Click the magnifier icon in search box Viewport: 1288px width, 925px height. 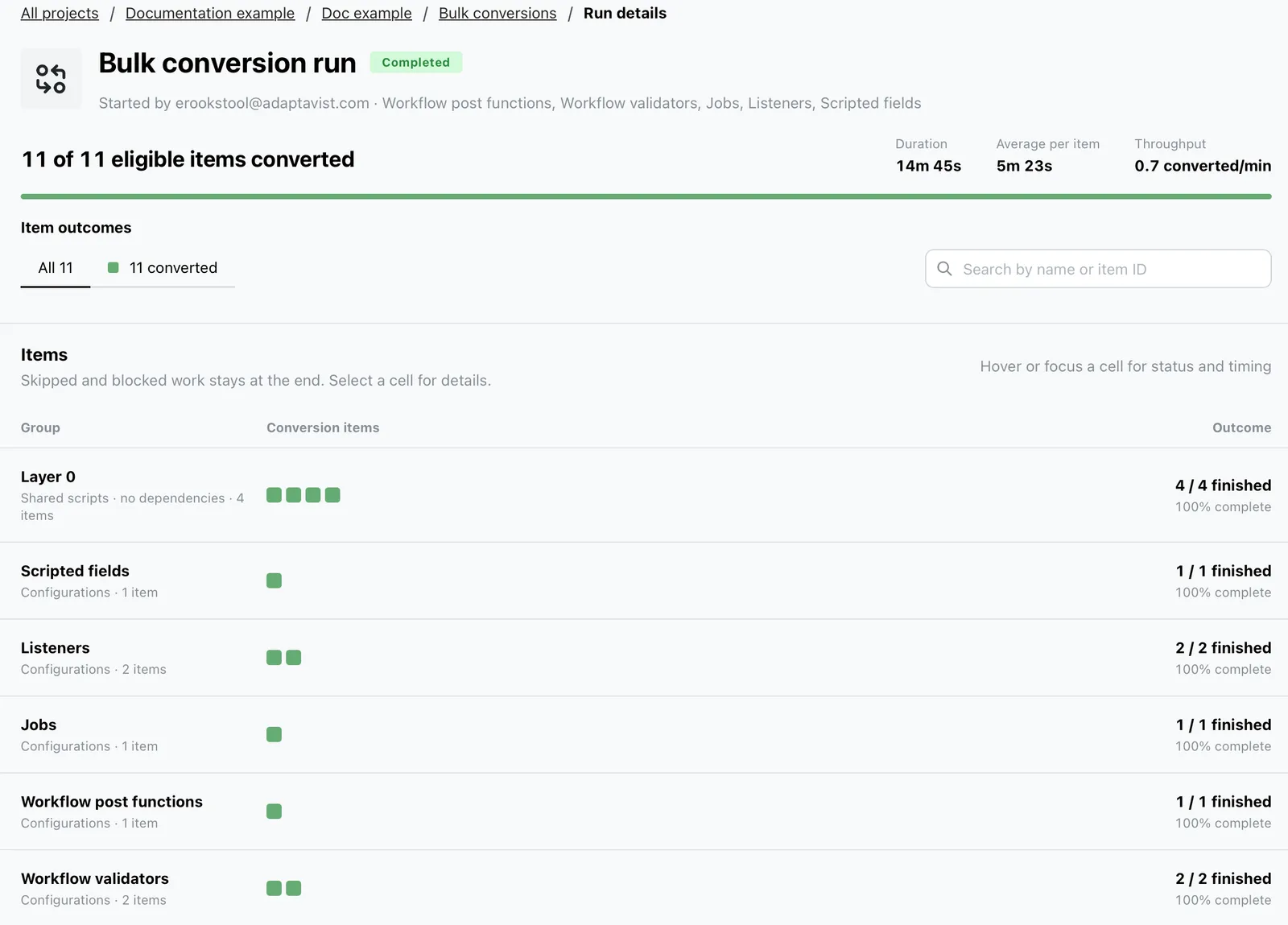click(944, 269)
